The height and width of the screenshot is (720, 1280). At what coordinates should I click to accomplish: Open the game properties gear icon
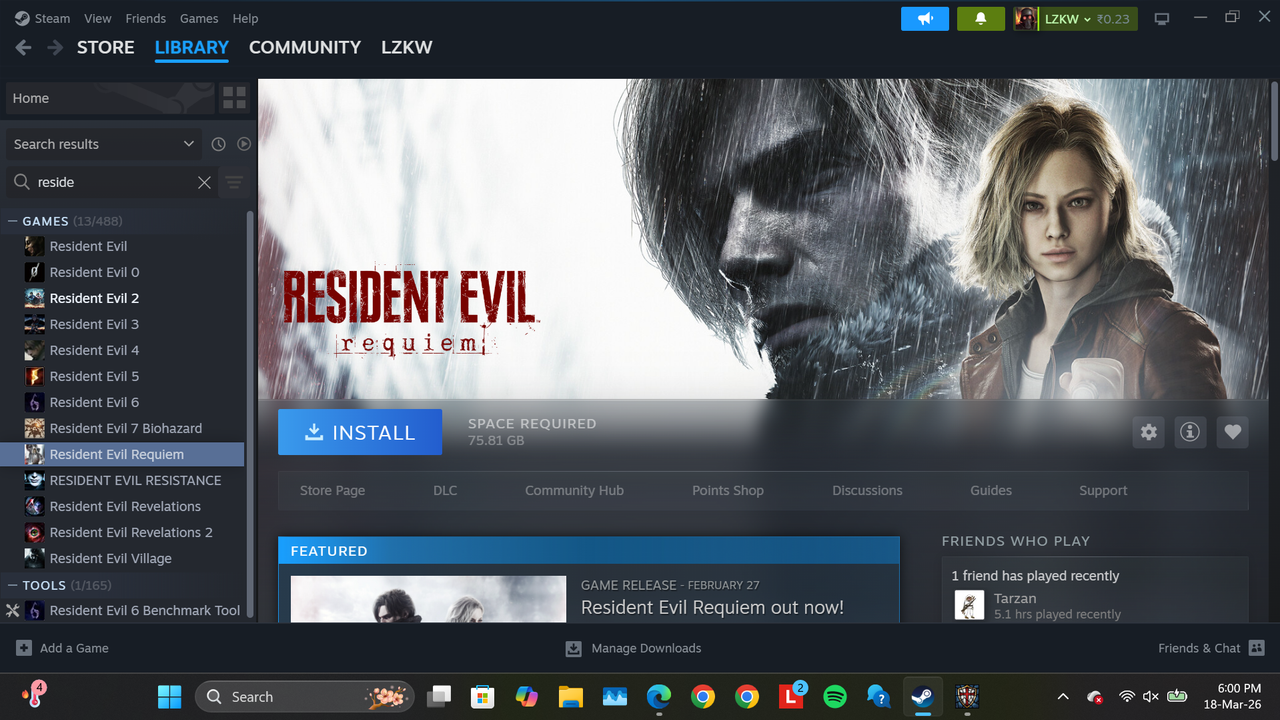(1148, 431)
